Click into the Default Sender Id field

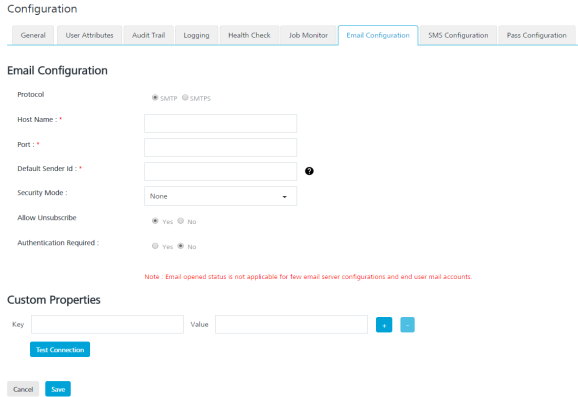tap(220, 171)
